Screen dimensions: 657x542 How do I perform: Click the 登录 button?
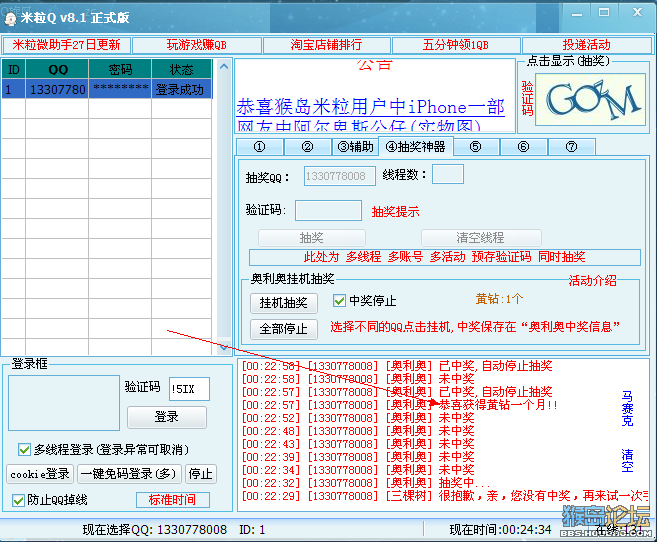pyautogui.click(x=167, y=417)
